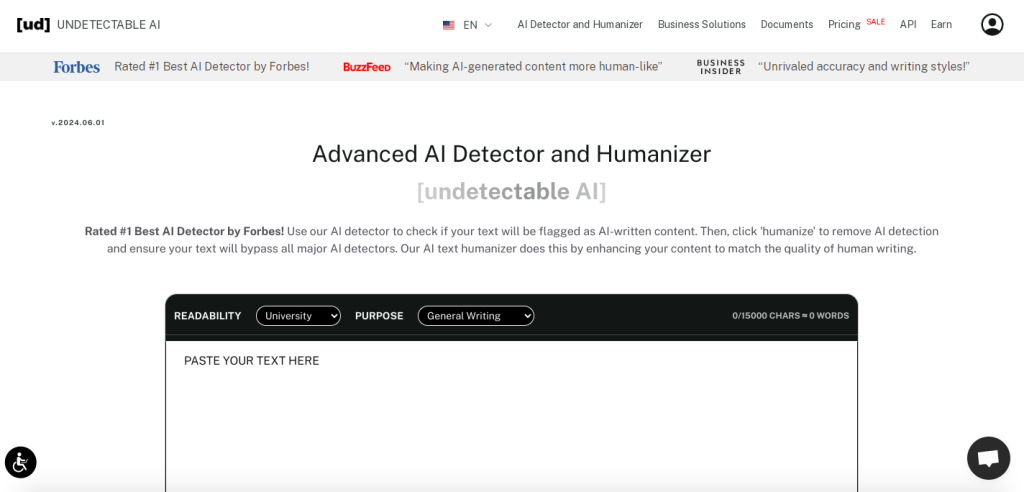1024x492 pixels.
Task: Go to Business Solutions menu item
Action: pyautogui.click(x=701, y=25)
